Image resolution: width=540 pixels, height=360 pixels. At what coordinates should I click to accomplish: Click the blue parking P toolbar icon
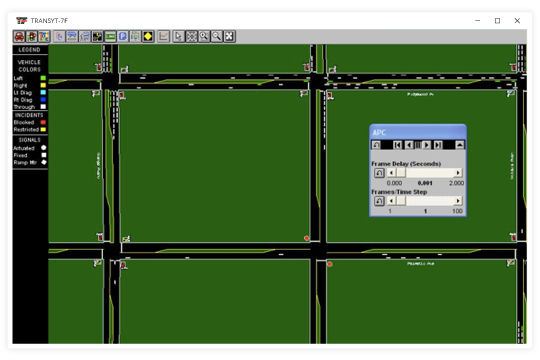click(x=123, y=37)
